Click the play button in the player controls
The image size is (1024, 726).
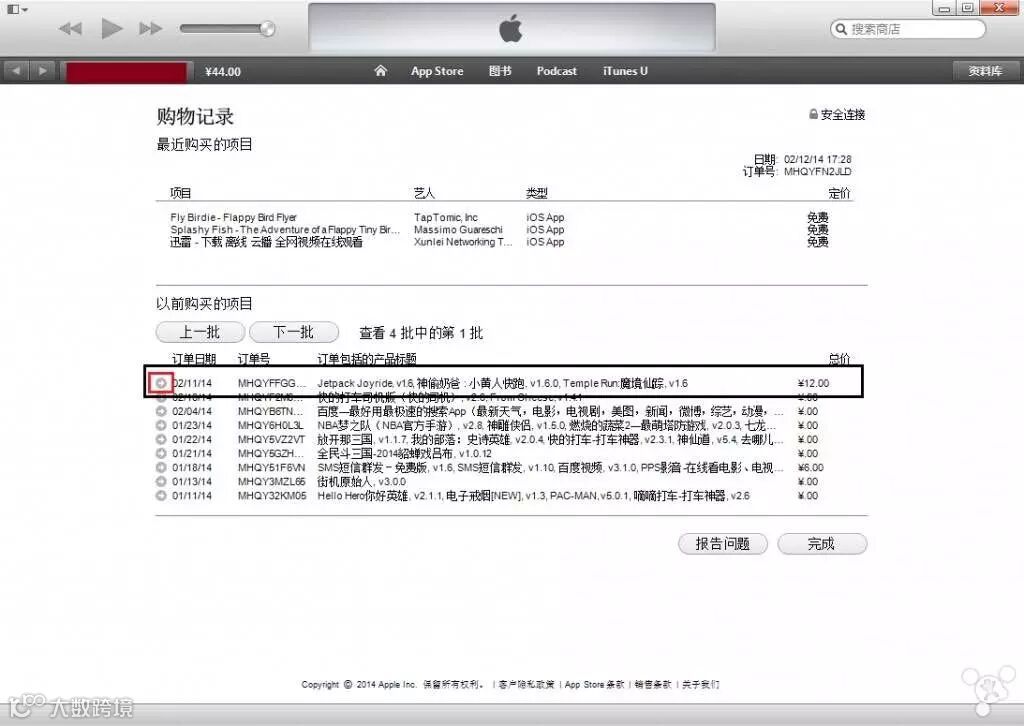112,29
